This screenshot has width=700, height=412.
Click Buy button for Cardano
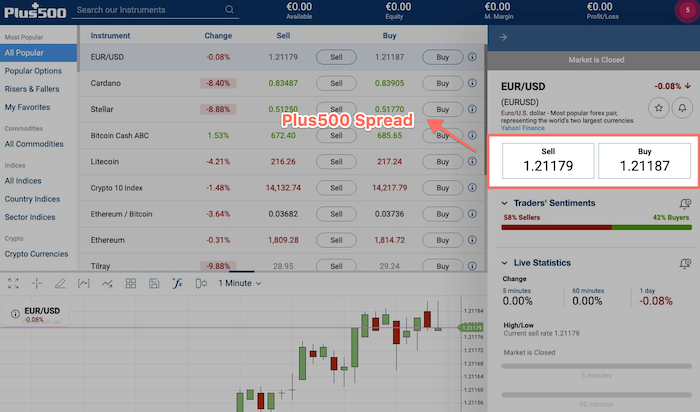click(442, 83)
